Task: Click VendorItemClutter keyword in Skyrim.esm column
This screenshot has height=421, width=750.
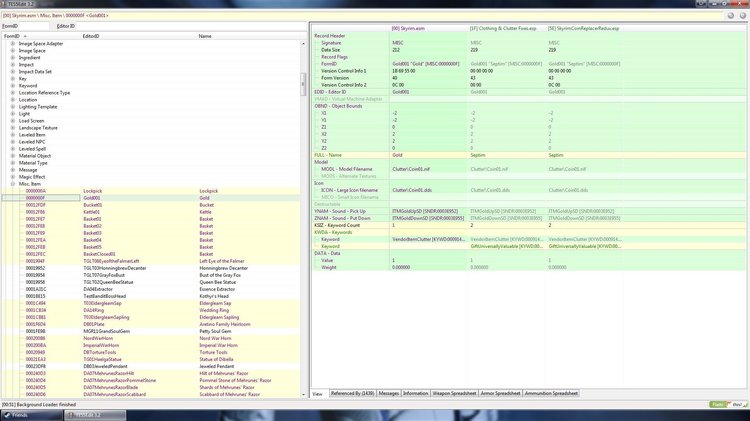Action: [x=429, y=239]
